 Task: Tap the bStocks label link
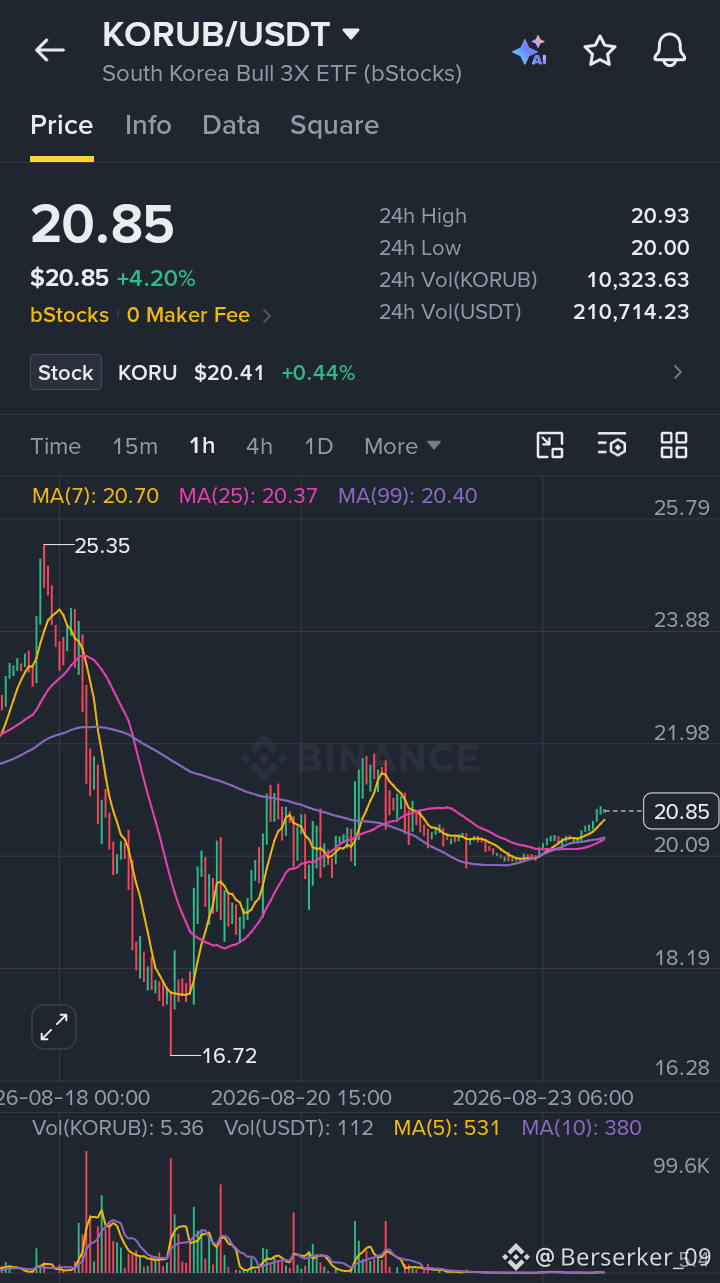69,315
